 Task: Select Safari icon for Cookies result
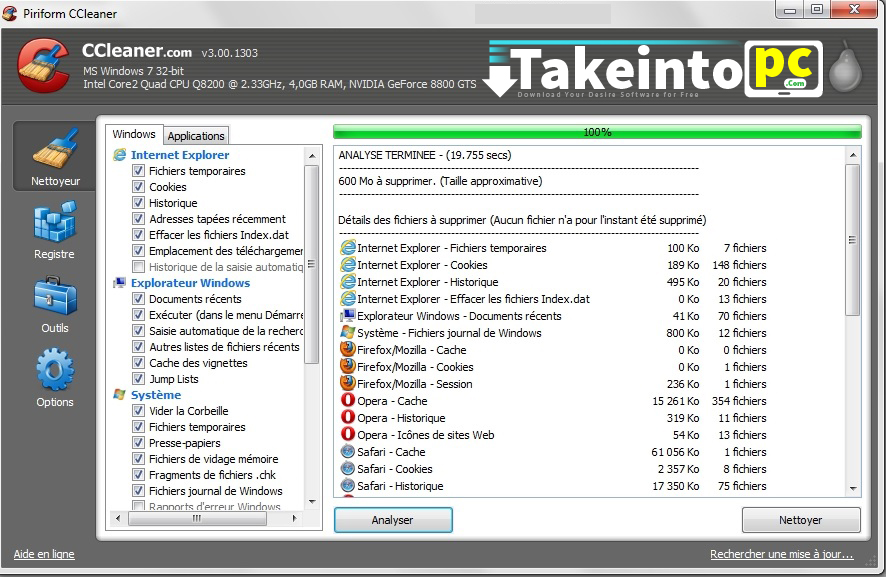click(x=348, y=468)
